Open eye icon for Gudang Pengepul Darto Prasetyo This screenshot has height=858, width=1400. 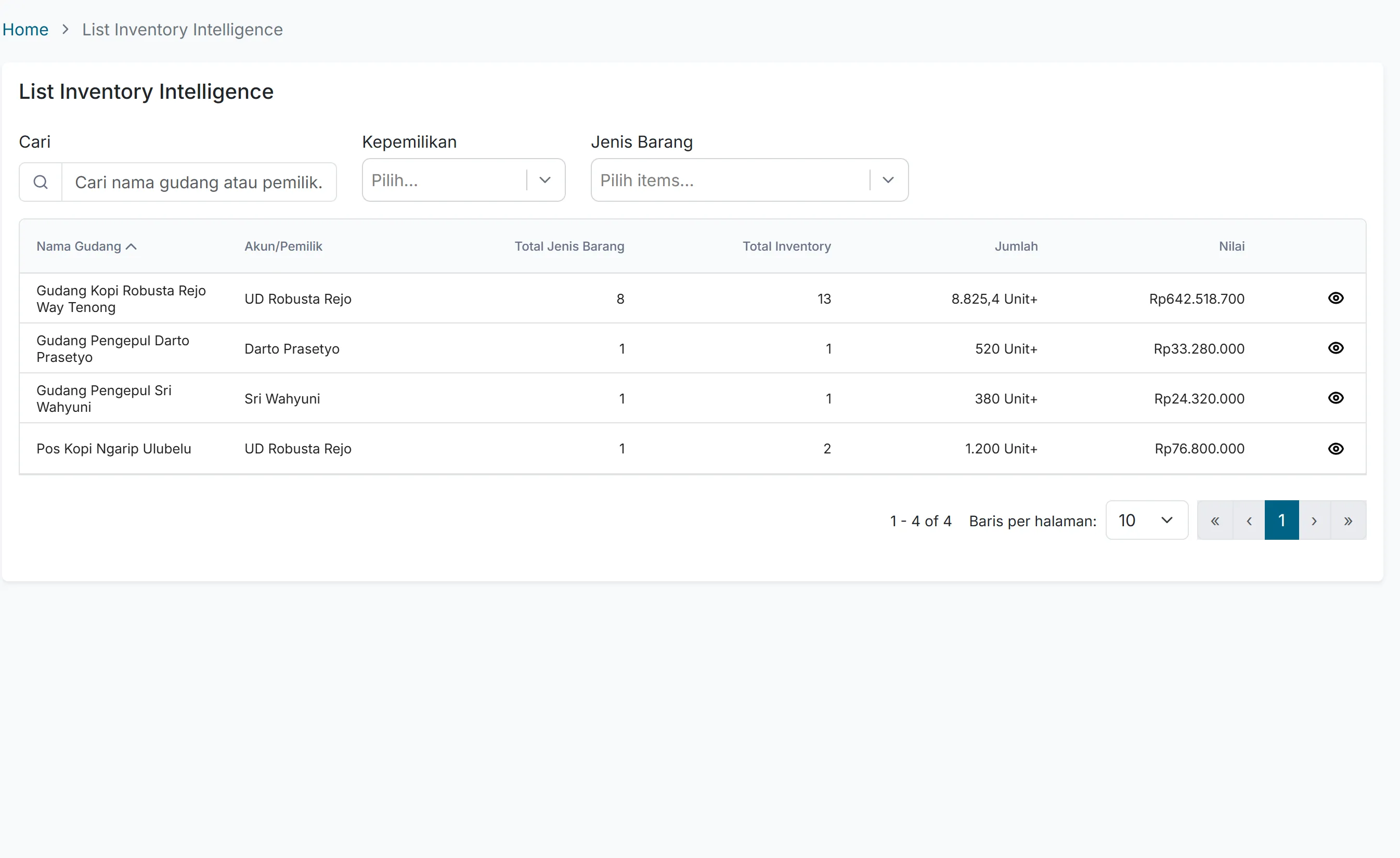[x=1336, y=348]
